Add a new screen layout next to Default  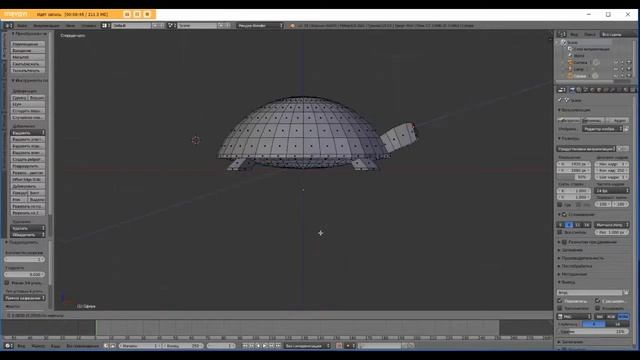(x=155, y=25)
